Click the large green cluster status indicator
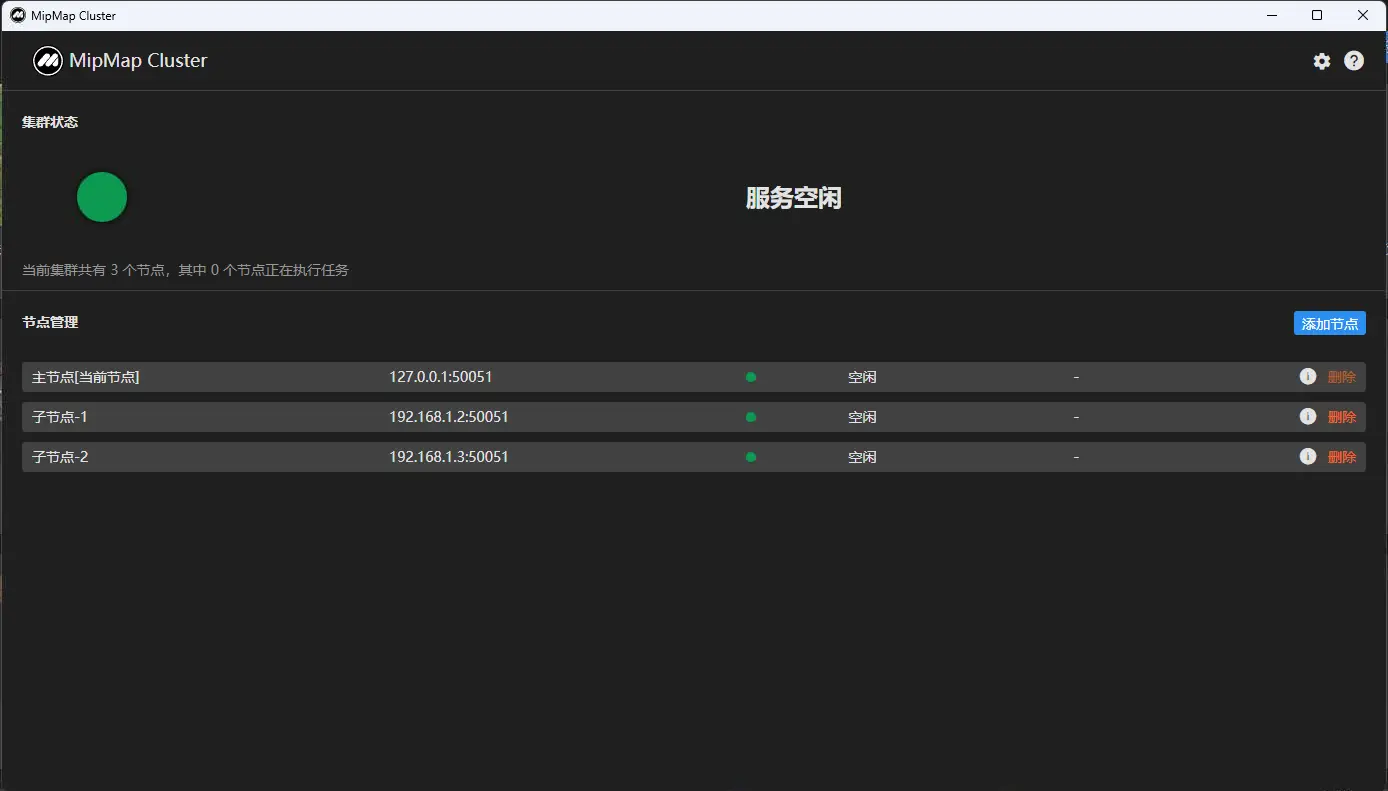The width and height of the screenshot is (1388, 791). coord(102,197)
